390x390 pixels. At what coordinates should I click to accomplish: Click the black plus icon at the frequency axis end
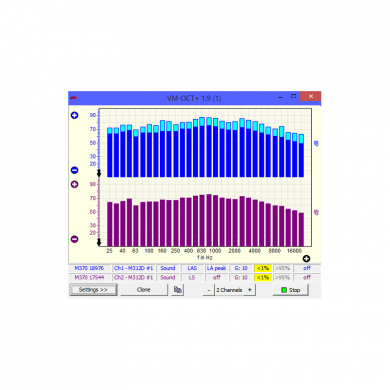click(306, 259)
